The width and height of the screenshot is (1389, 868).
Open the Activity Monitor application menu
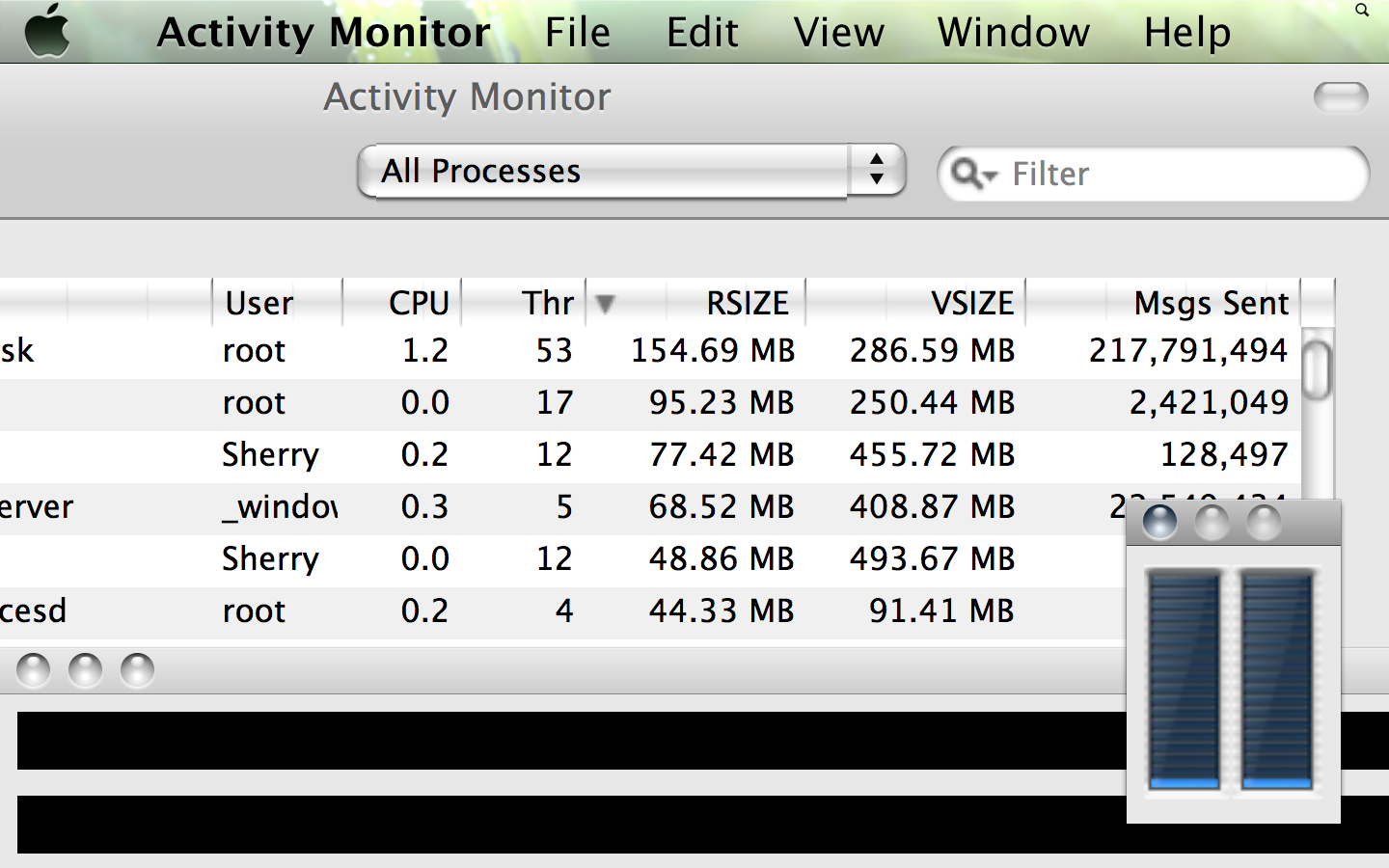(x=324, y=32)
